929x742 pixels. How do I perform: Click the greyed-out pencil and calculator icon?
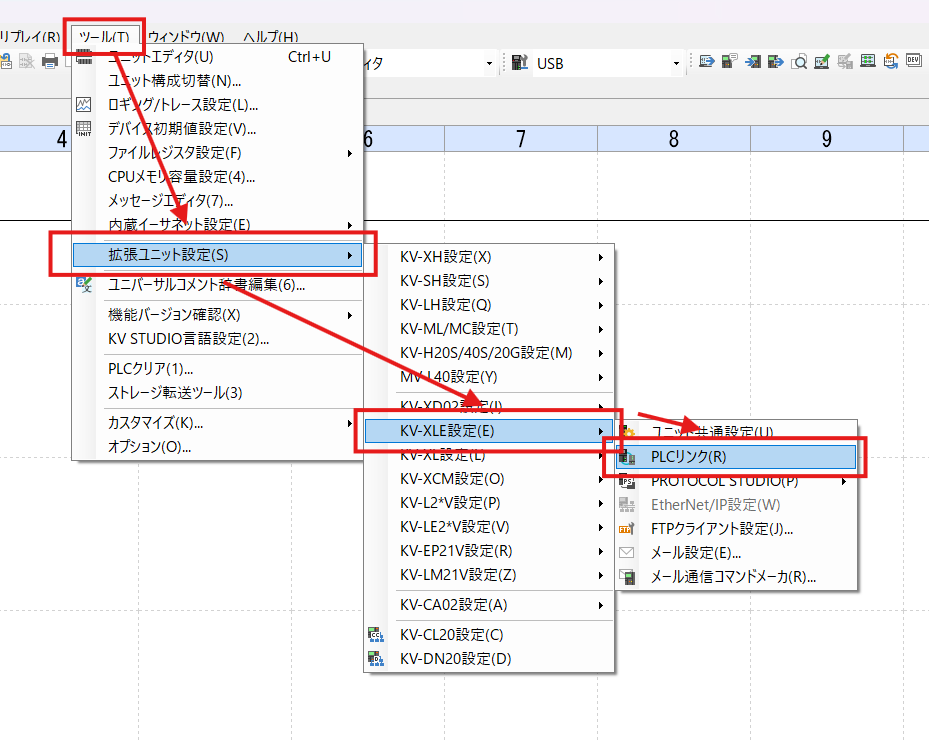point(845,61)
